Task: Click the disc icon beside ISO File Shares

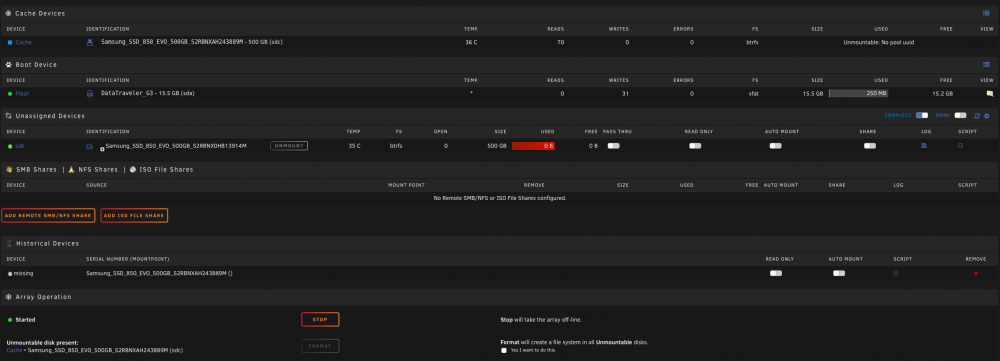Action: [133, 170]
